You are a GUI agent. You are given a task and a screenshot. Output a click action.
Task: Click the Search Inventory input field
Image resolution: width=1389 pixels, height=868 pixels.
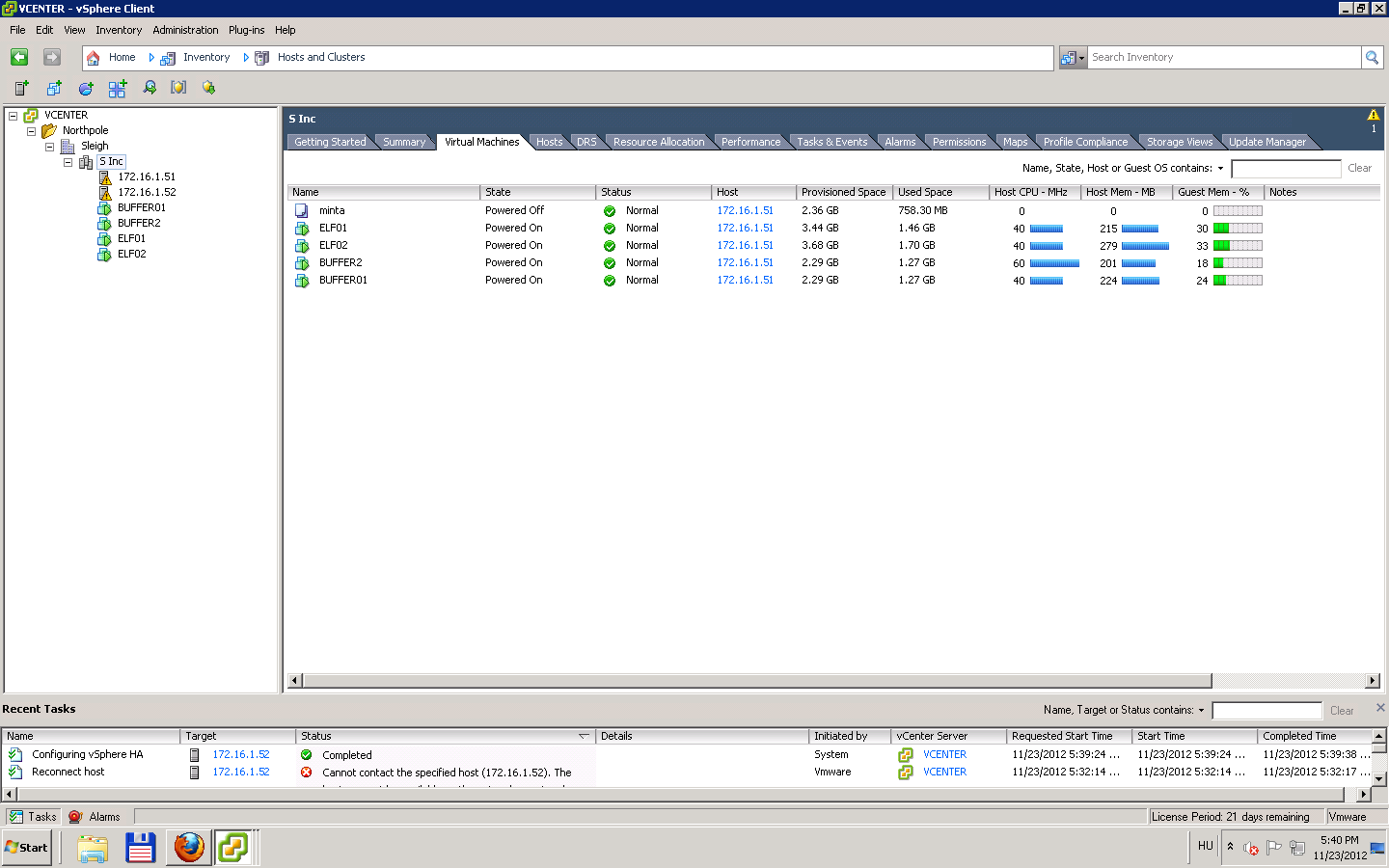(1223, 58)
